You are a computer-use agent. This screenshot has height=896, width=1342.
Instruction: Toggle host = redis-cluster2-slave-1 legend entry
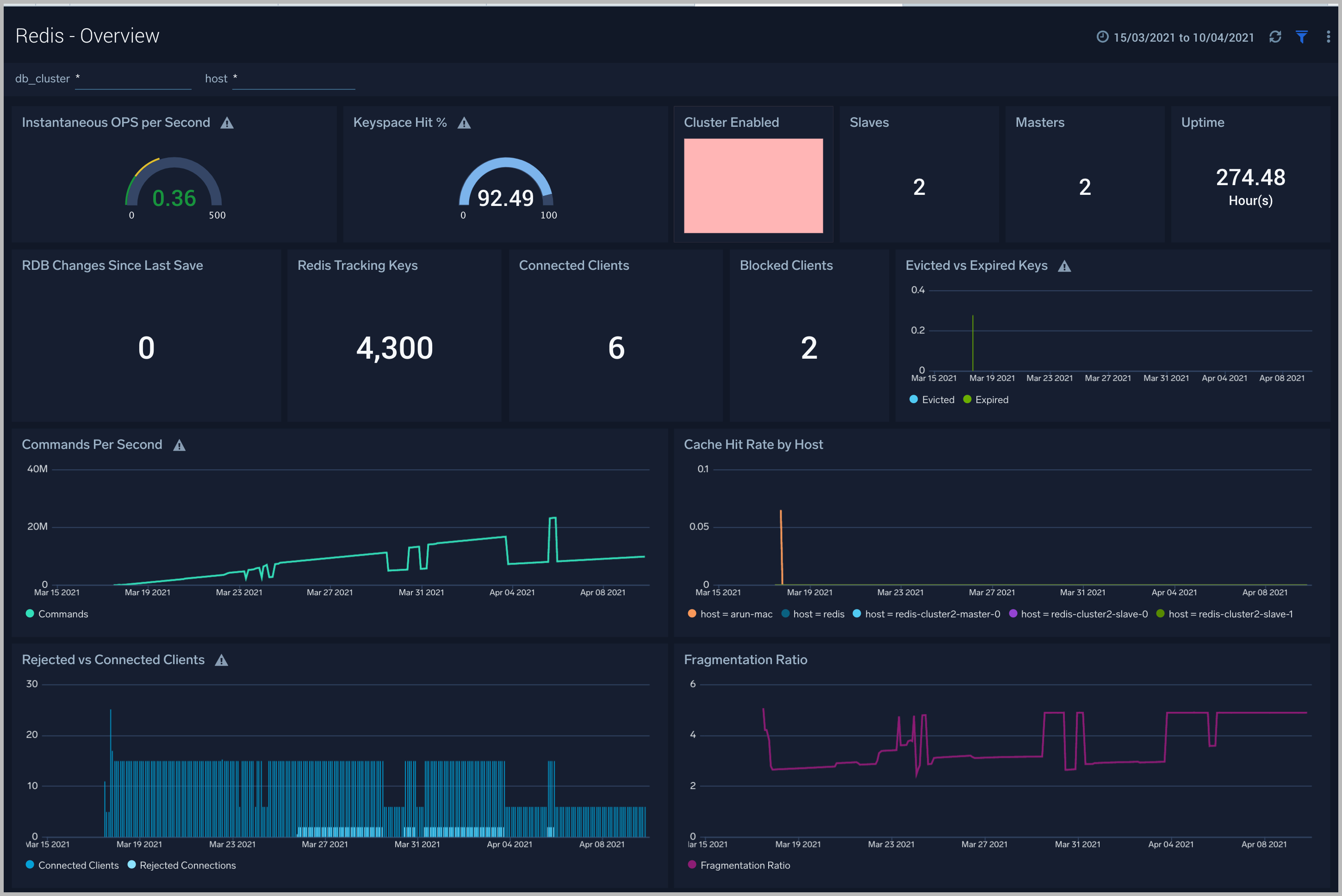pos(1224,614)
